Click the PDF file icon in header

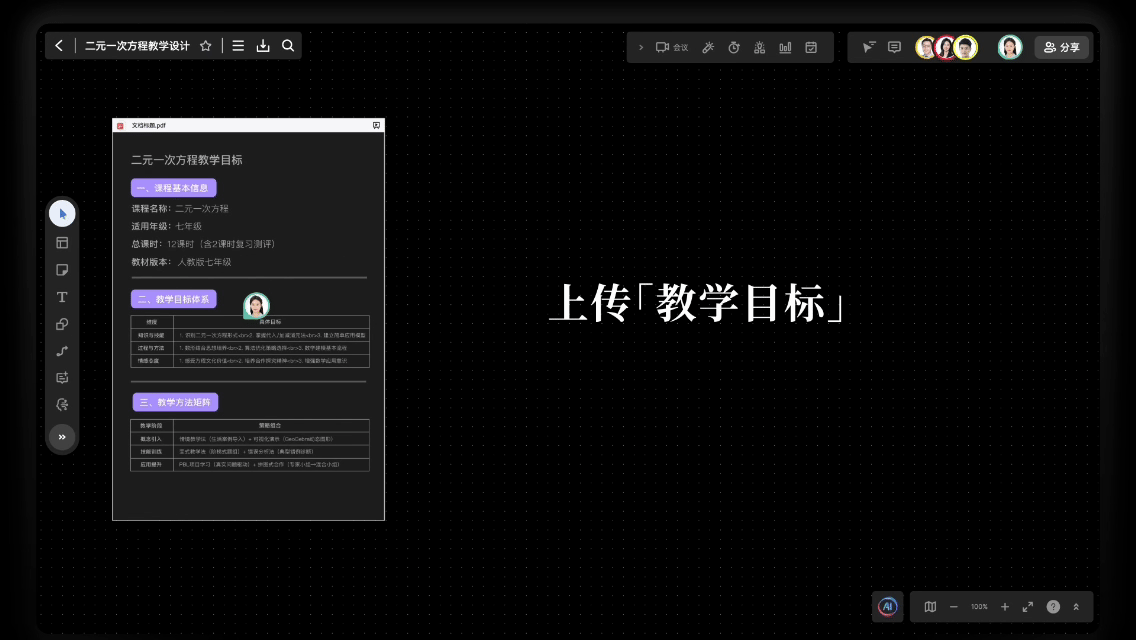120,125
